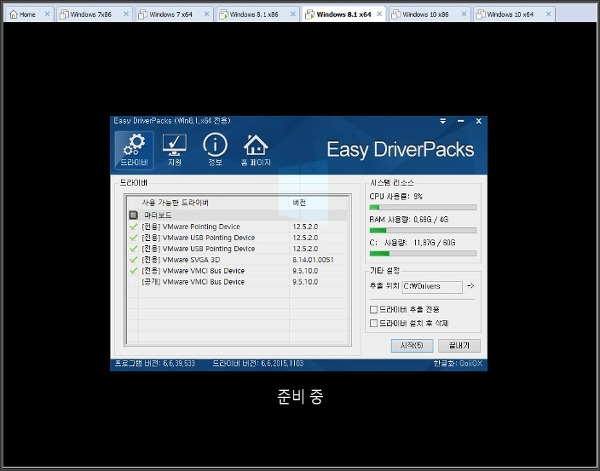600x471 pixels.
Task: Close the Windows 10 x86 tab
Action: (464, 14)
